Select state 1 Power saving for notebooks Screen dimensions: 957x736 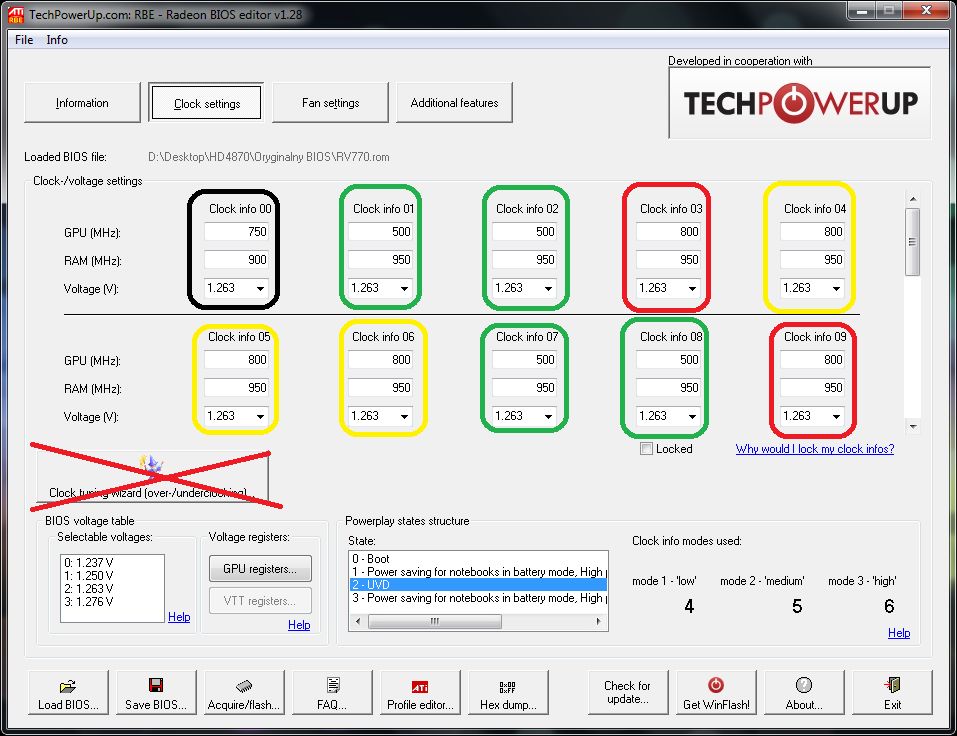(x=478, y=572)
